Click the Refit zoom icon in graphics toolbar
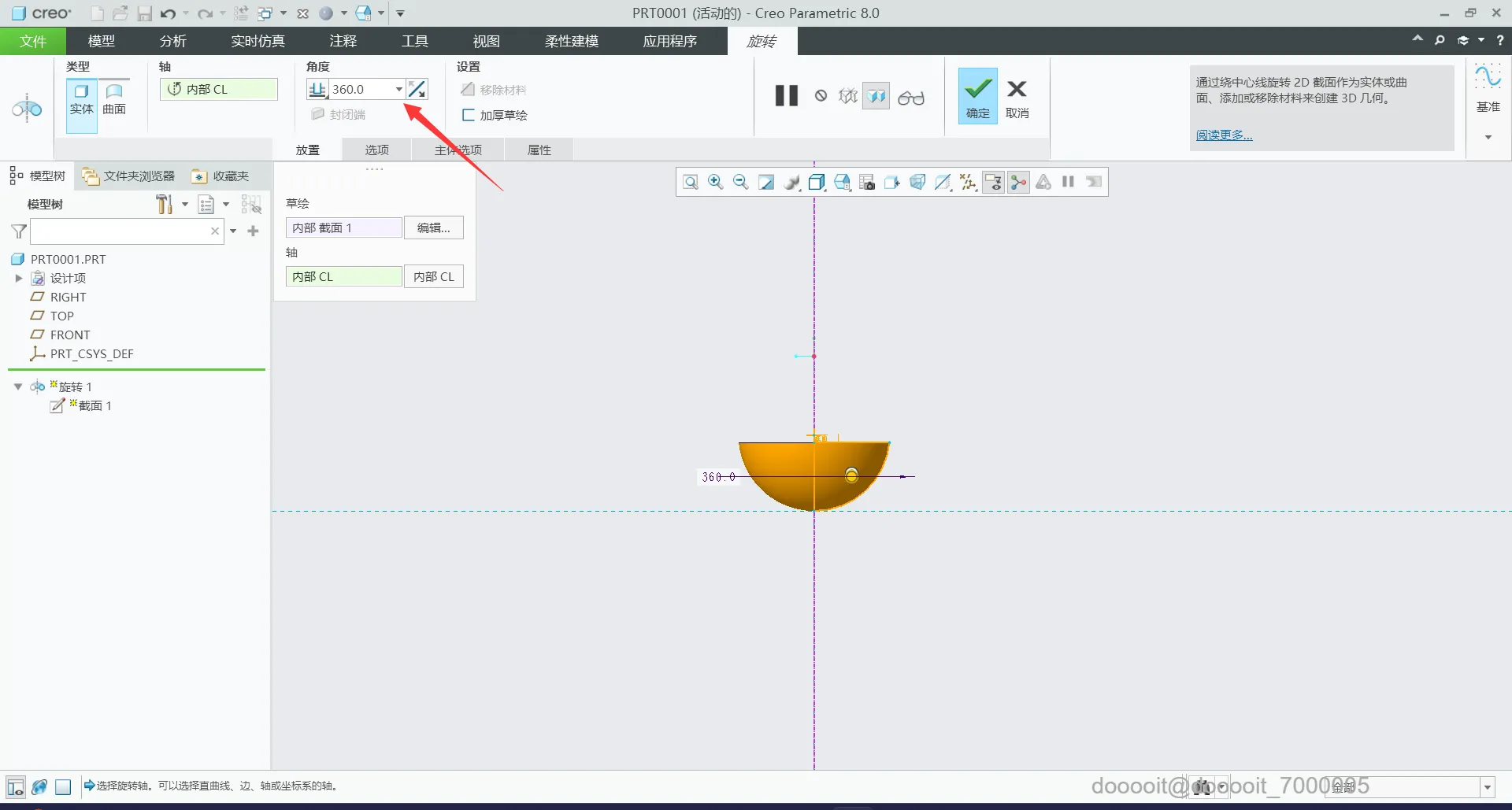 click(691, 183)
